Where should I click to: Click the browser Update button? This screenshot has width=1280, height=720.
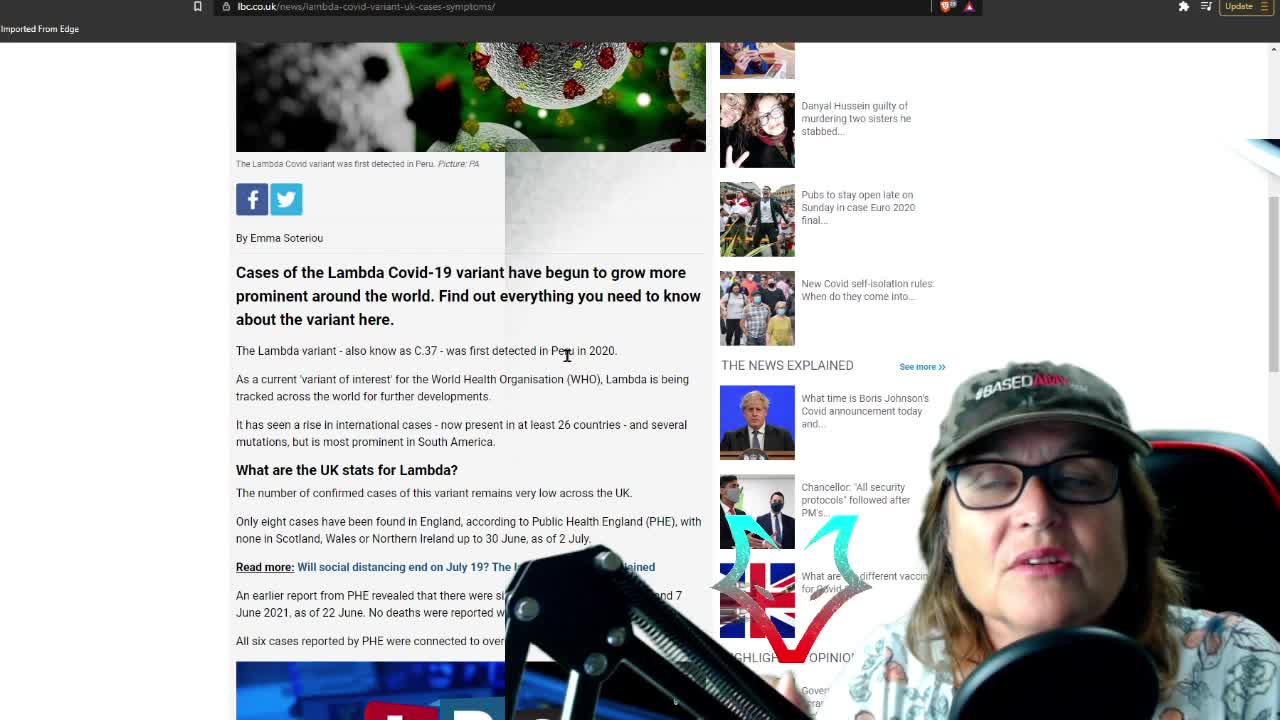tap(1245, 6)
